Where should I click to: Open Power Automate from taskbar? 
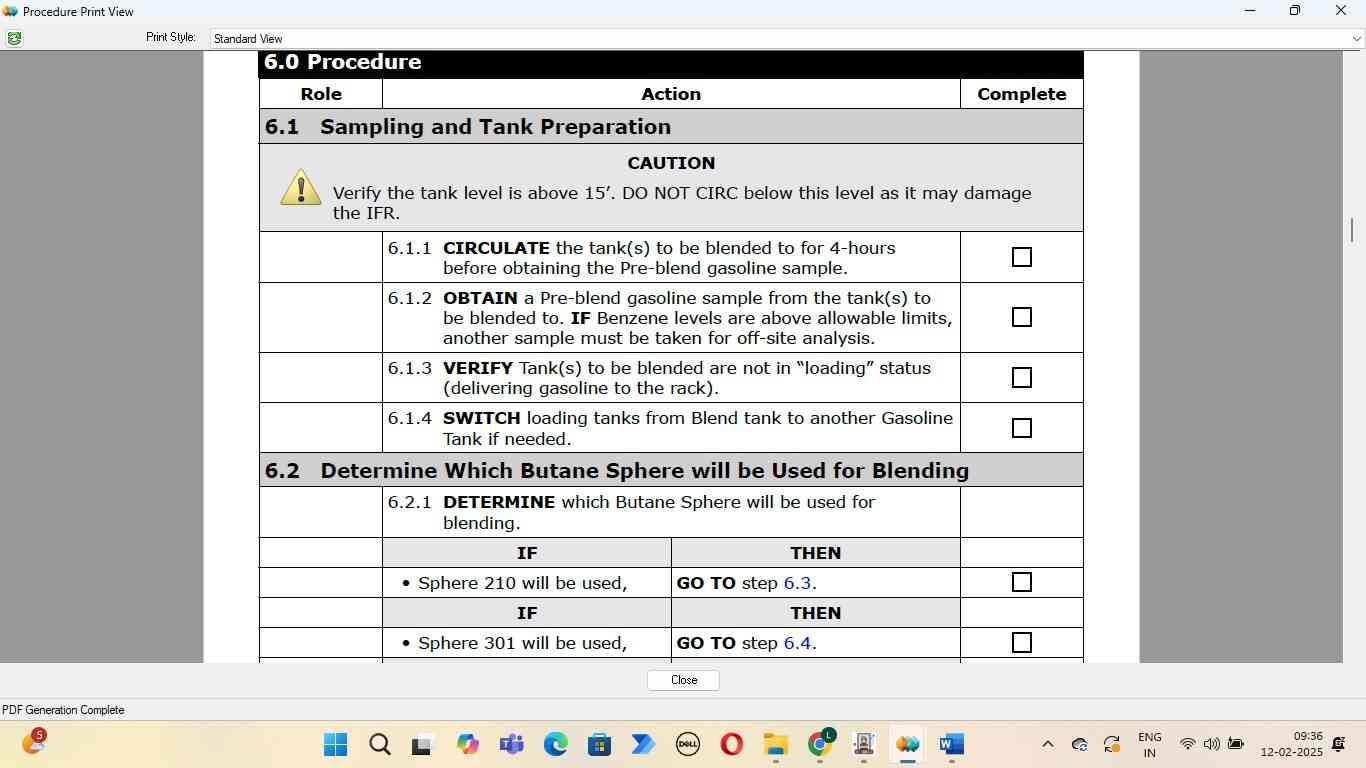coord(643,744)
